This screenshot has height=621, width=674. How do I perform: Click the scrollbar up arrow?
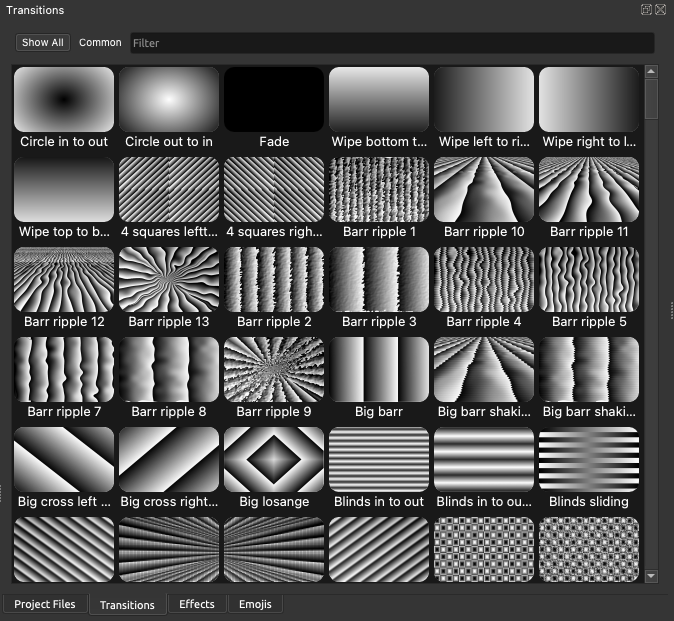(x=651, y=72)
